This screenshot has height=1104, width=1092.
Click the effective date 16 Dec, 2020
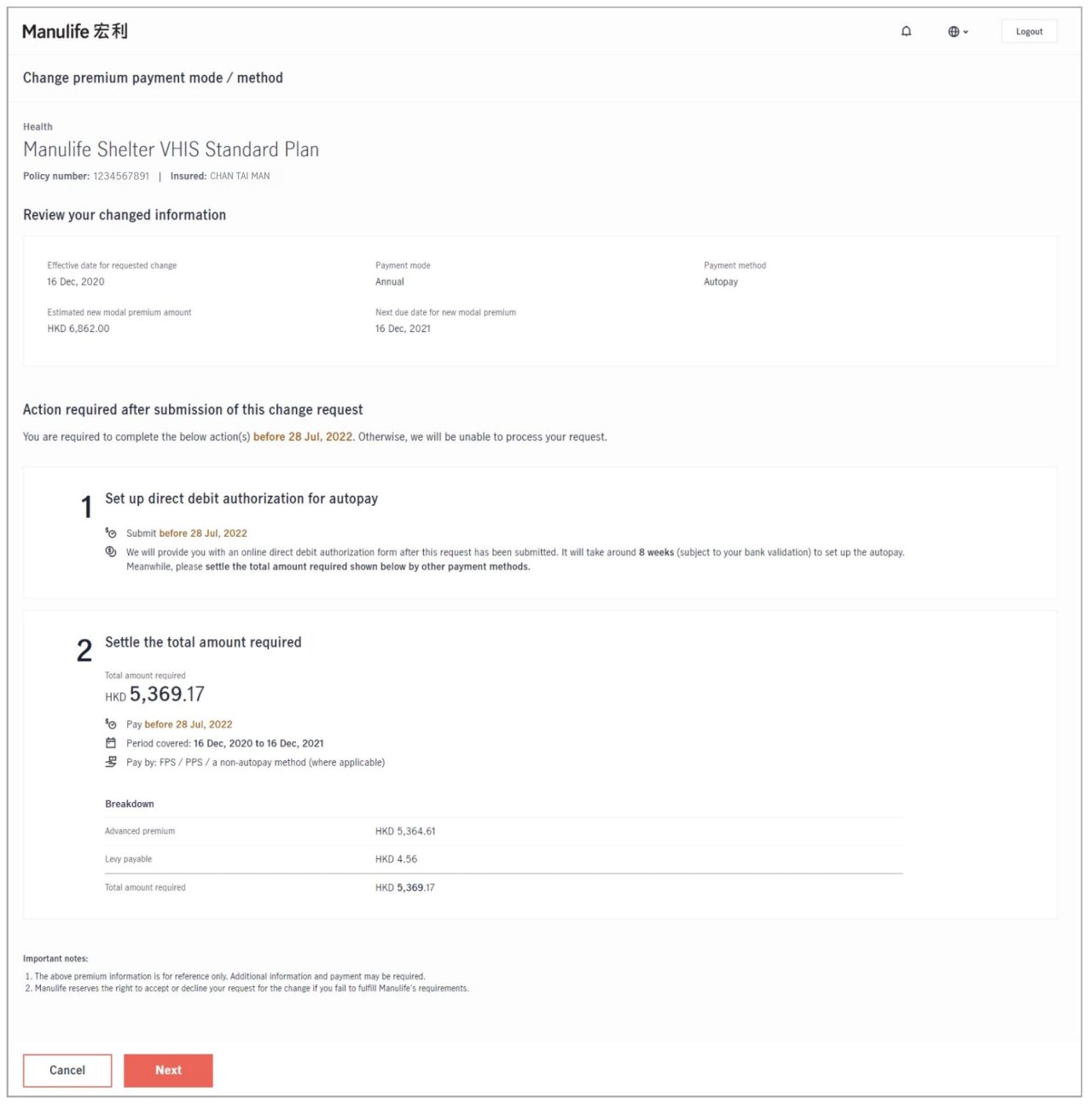(x=76, y=282)
